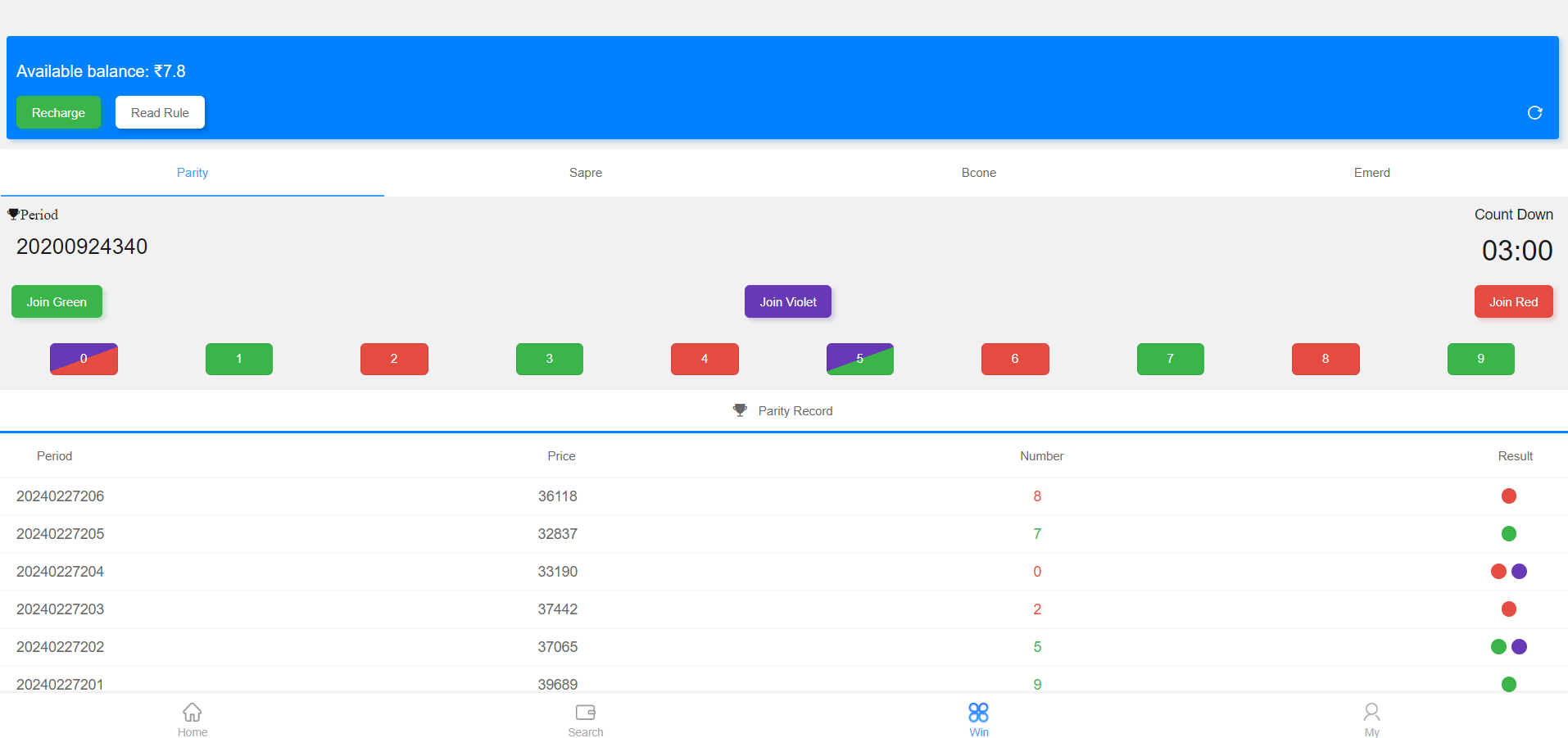Pick the violet-red number 0 tile
The width and height of the screenshot is (1568, 738).
[x=84, y=359]
